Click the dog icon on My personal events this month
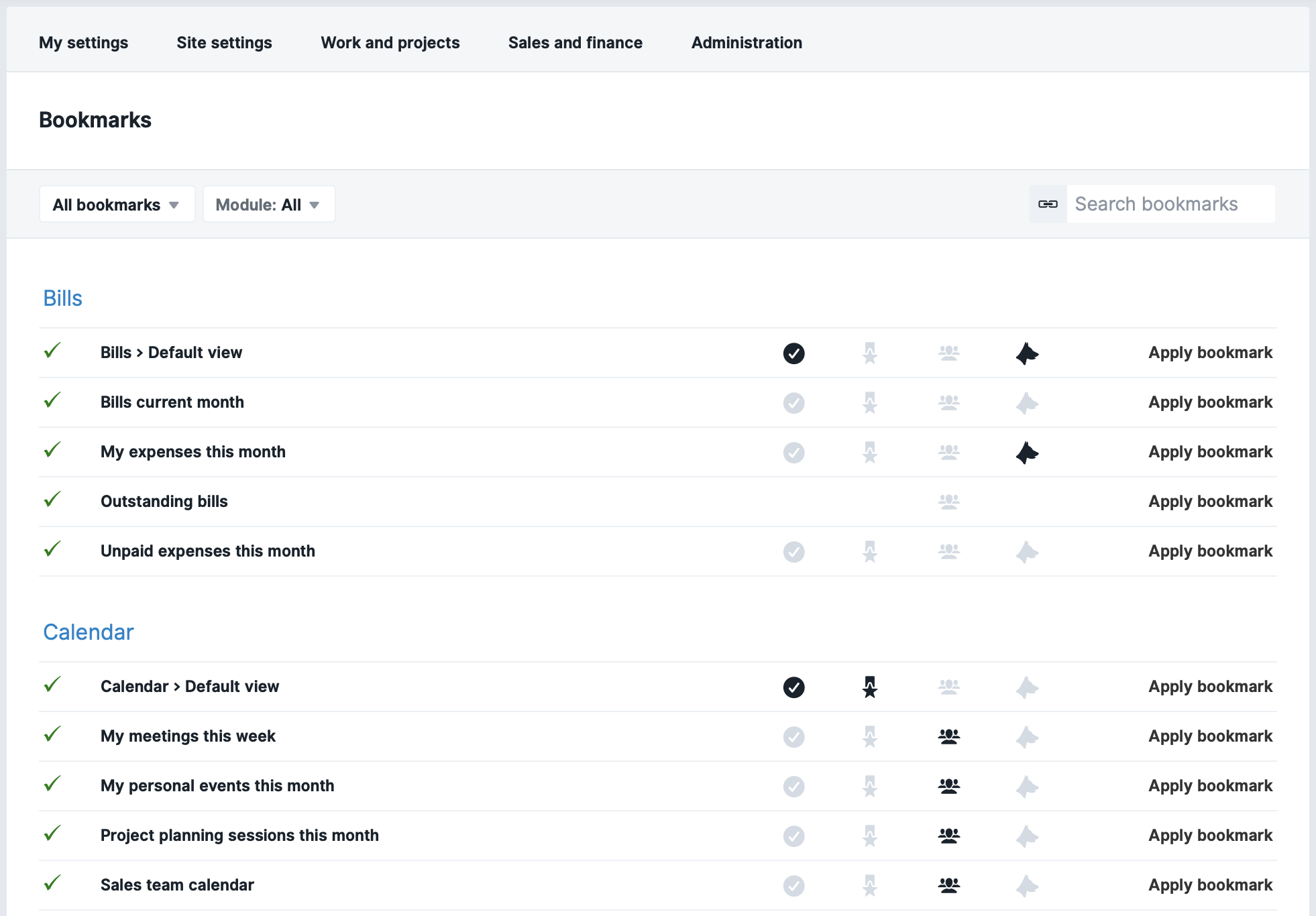This screenshot has width=1316, height=916. coord(1027,786)
